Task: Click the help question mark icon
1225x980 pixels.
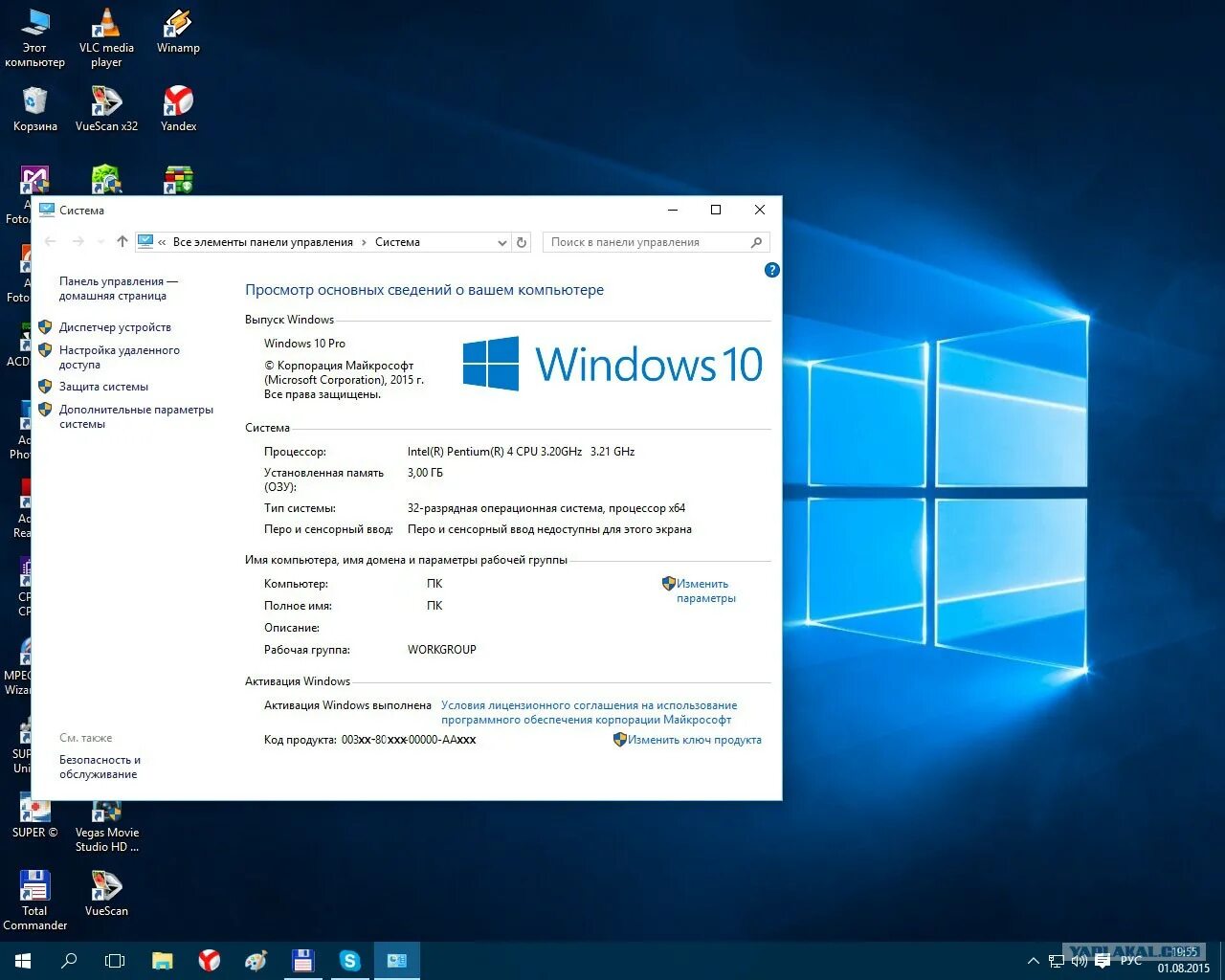Action: [x=772, y=270]
